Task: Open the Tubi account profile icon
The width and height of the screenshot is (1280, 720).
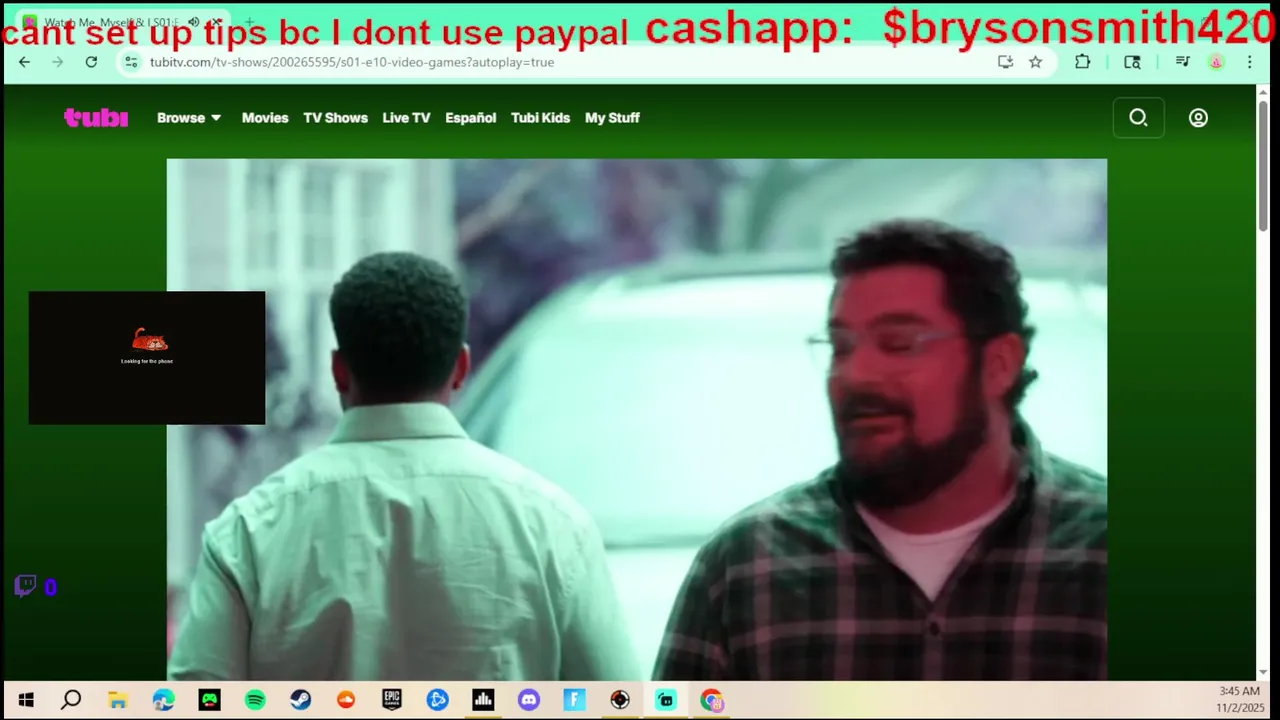Action: click(1198, 118)
